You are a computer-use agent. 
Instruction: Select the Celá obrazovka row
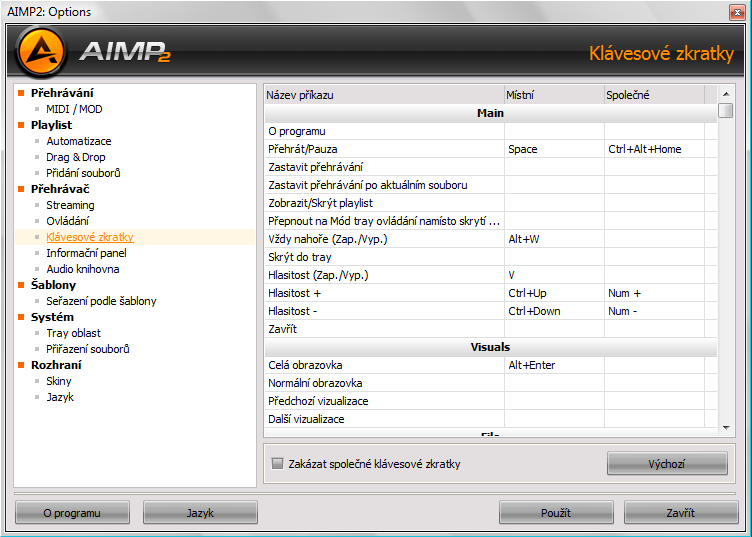click(491, 365)
